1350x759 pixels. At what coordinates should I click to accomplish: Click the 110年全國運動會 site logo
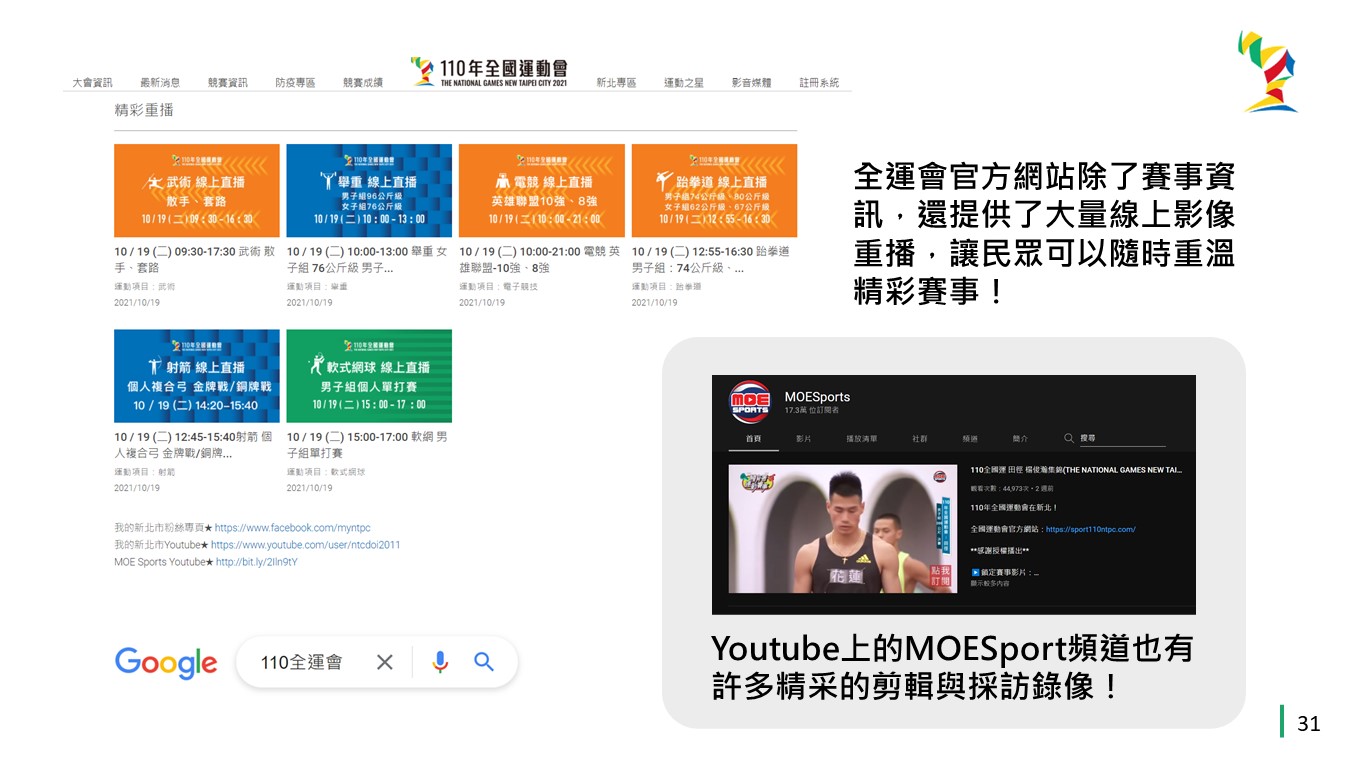(x=490, y=71)
